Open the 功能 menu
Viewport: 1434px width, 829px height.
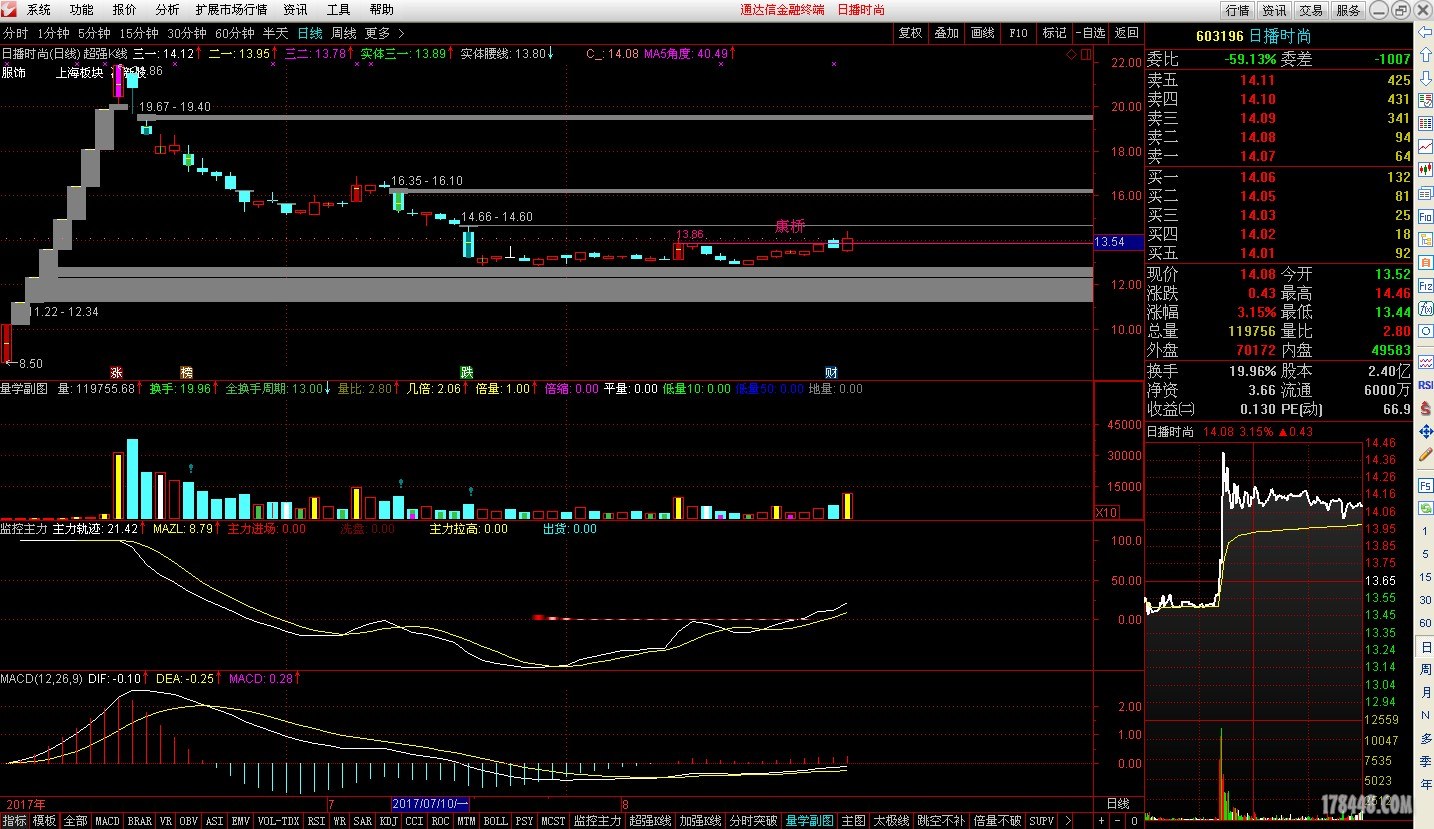pyautogui.click(x=82, y=10)
